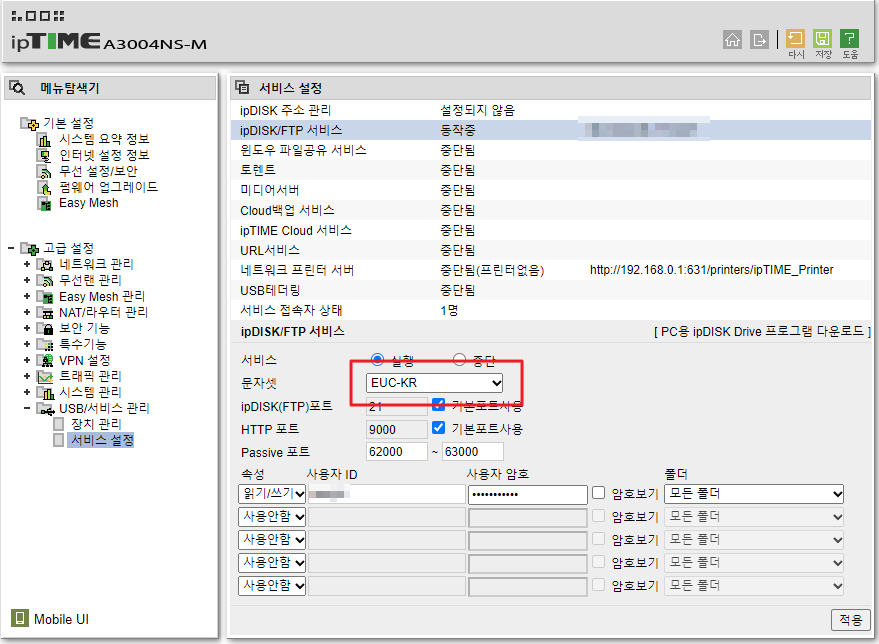Open PC용 ipDISK Drive 프로그램 다운로드 link

[x=762, y=332]
